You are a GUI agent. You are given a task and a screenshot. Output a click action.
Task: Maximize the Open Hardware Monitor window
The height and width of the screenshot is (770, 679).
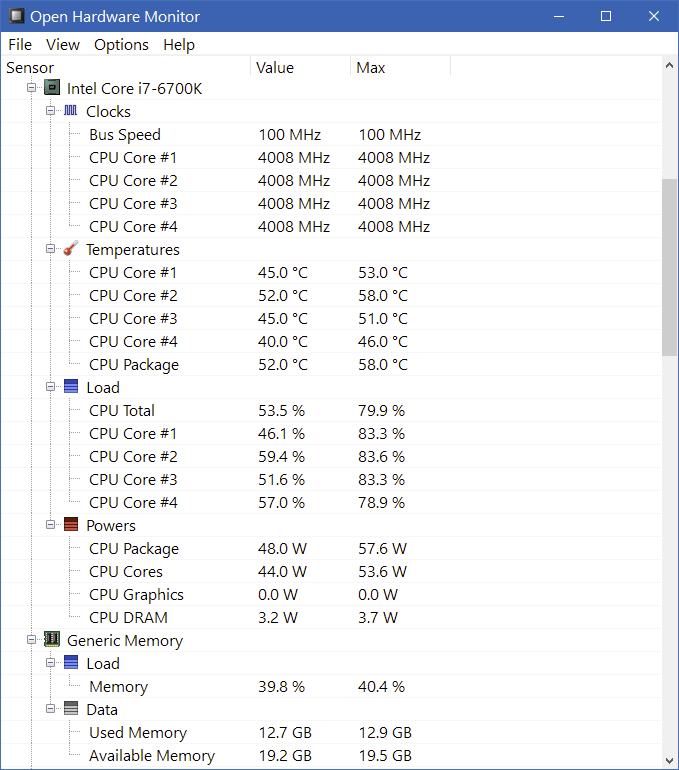pyautogui.click(x=606, y=16)
